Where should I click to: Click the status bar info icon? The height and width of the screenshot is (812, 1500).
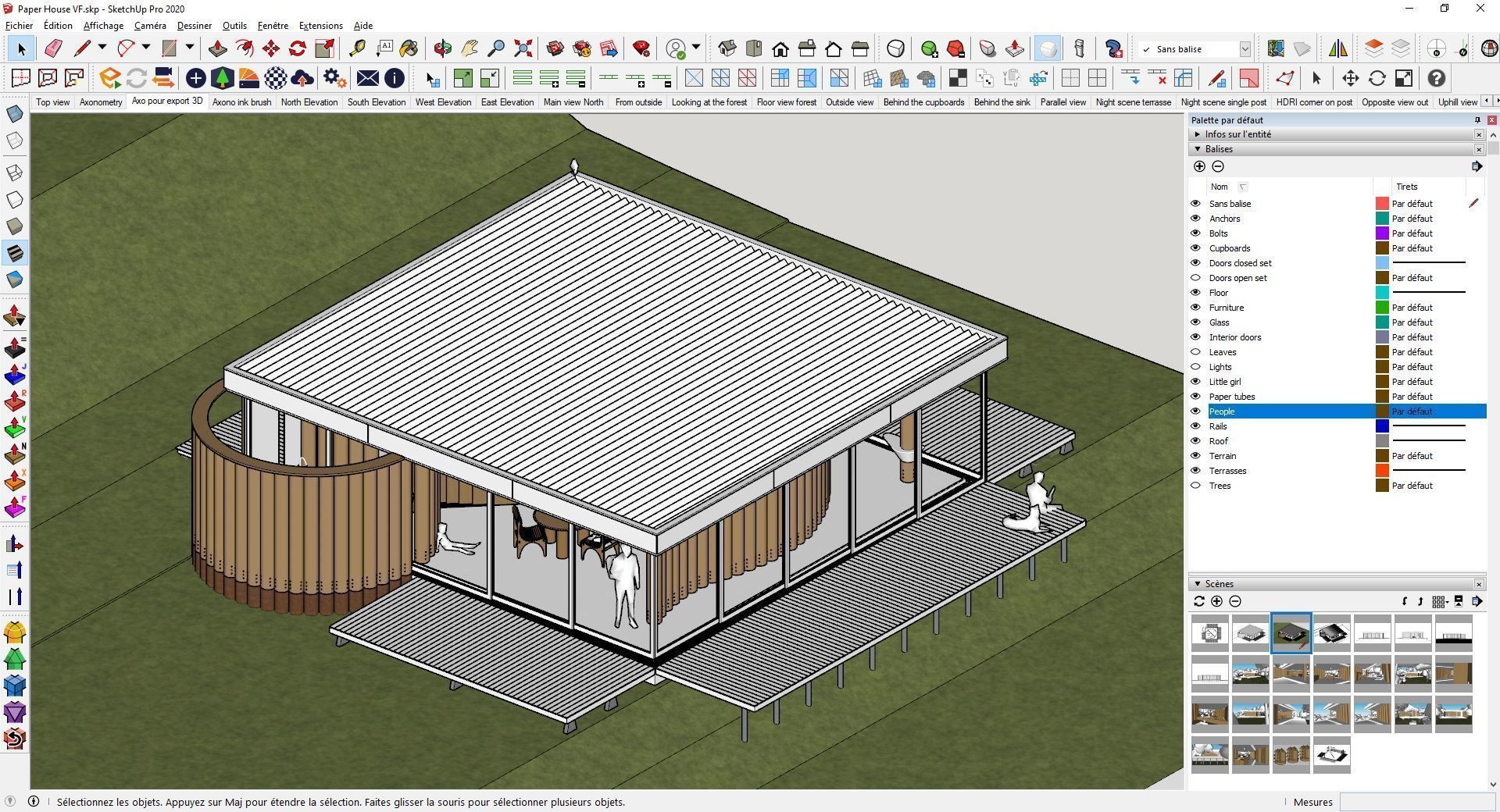[x=34, y=801]
